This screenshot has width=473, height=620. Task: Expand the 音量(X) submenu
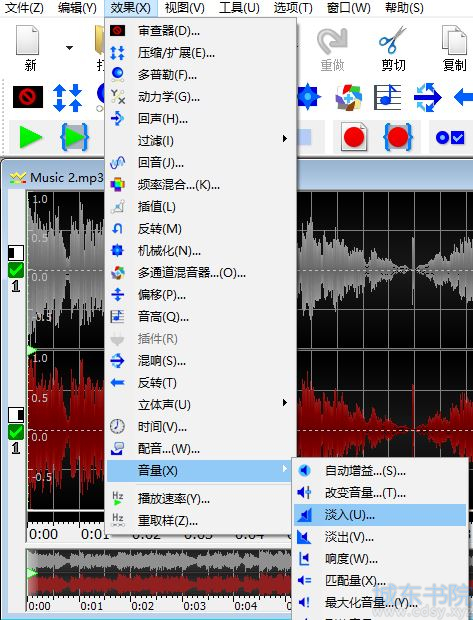201,471
